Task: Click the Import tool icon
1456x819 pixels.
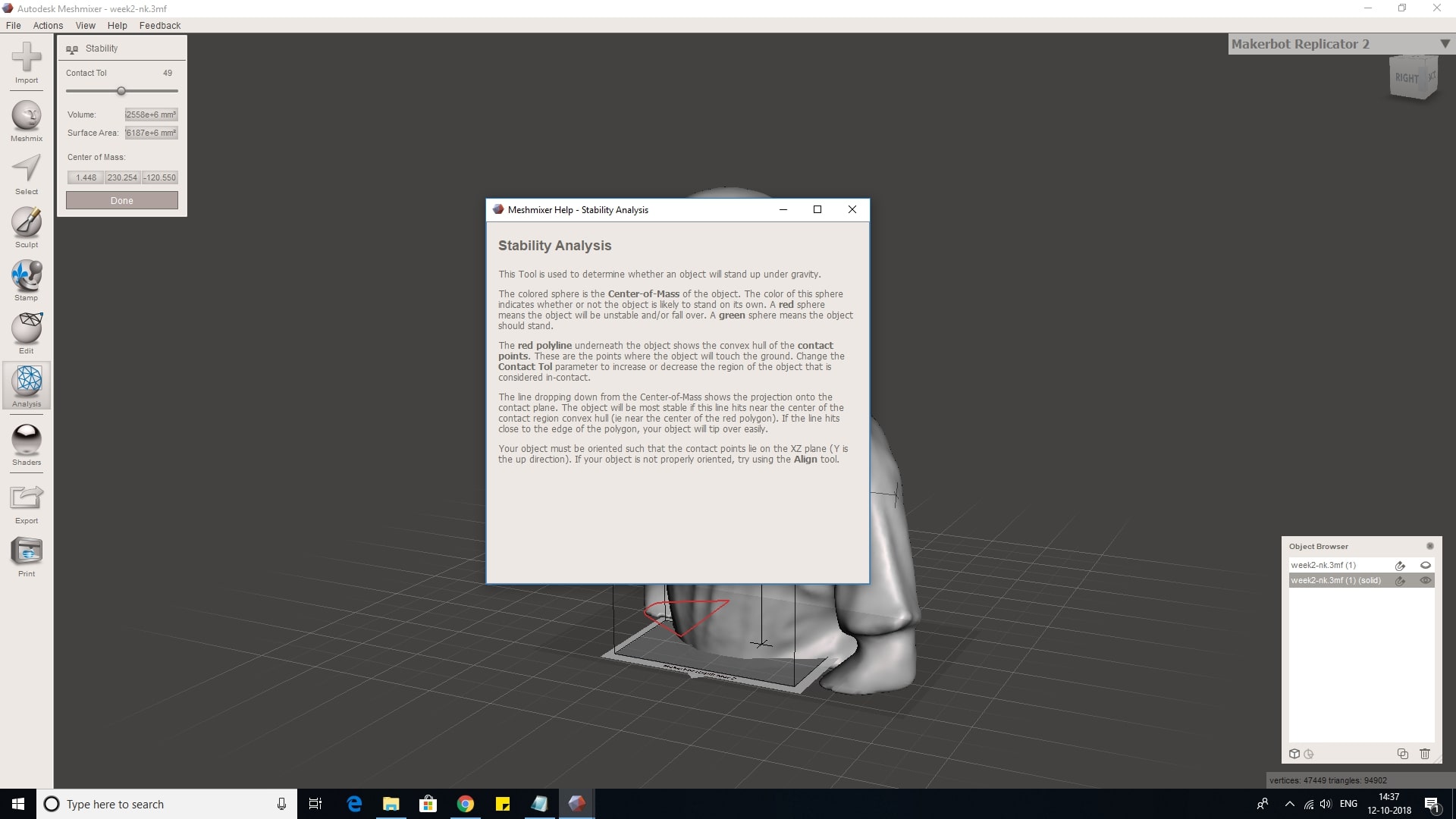Action: [x=27, y=58]
